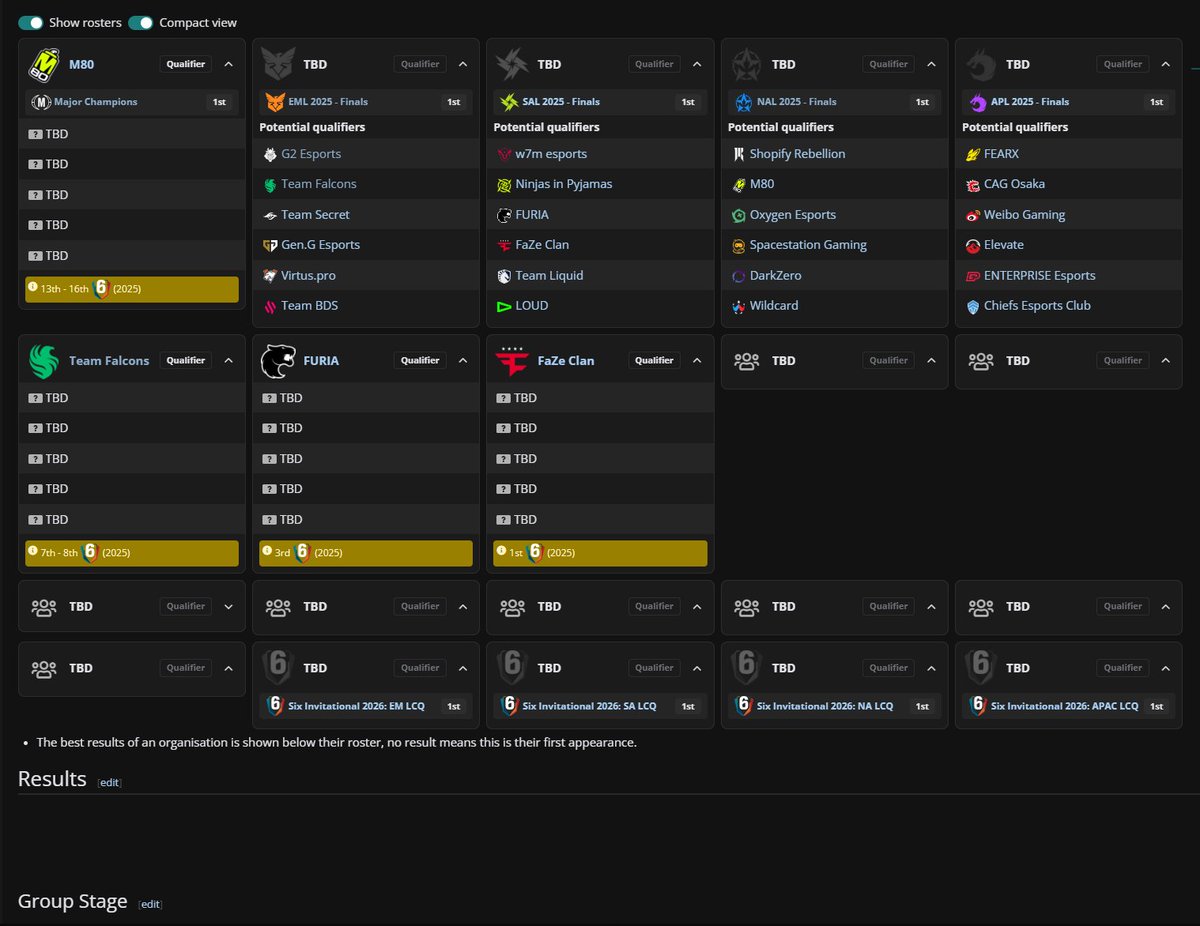The width and height of the screenshot is (1200, 926).
Task: Click the M80 team logo
Action: [x=44, y=64]
